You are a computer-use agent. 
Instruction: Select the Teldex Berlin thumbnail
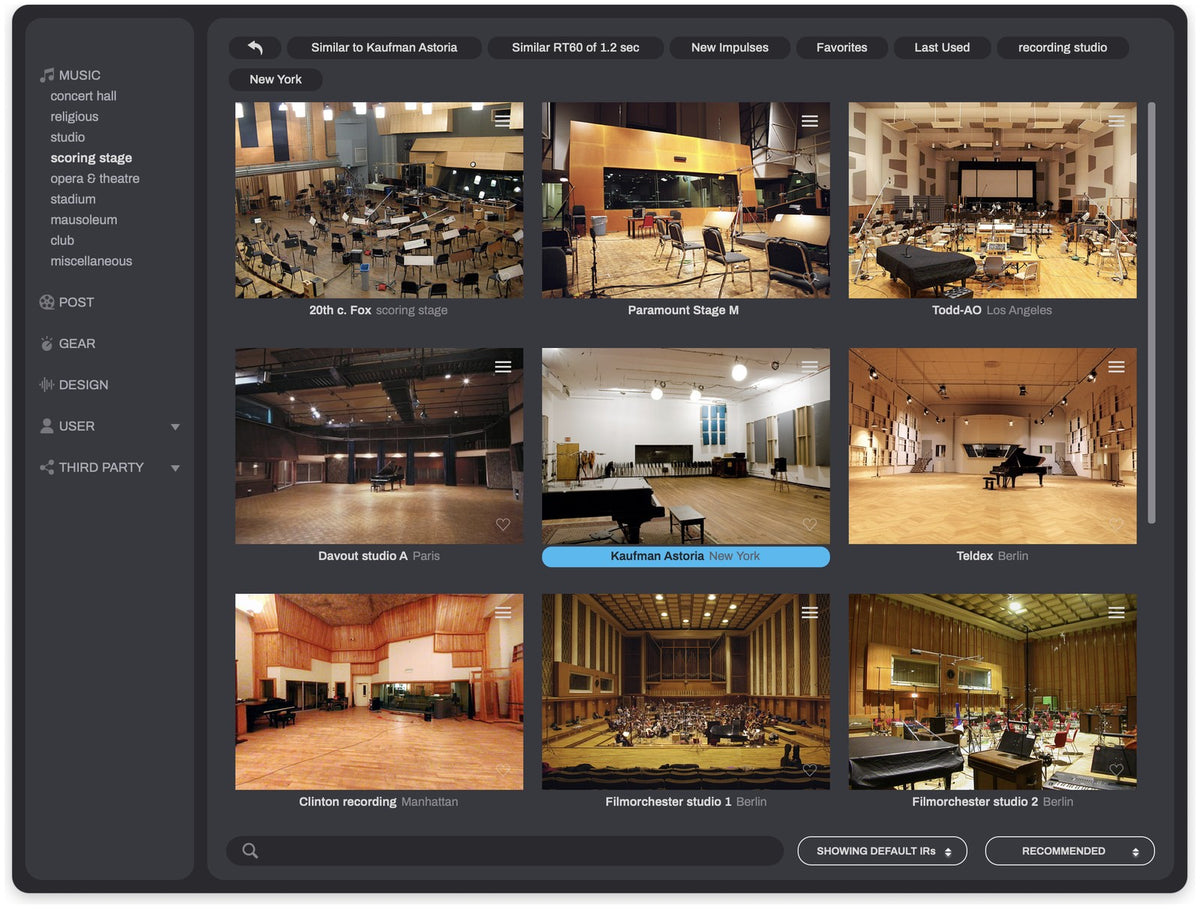993,446
